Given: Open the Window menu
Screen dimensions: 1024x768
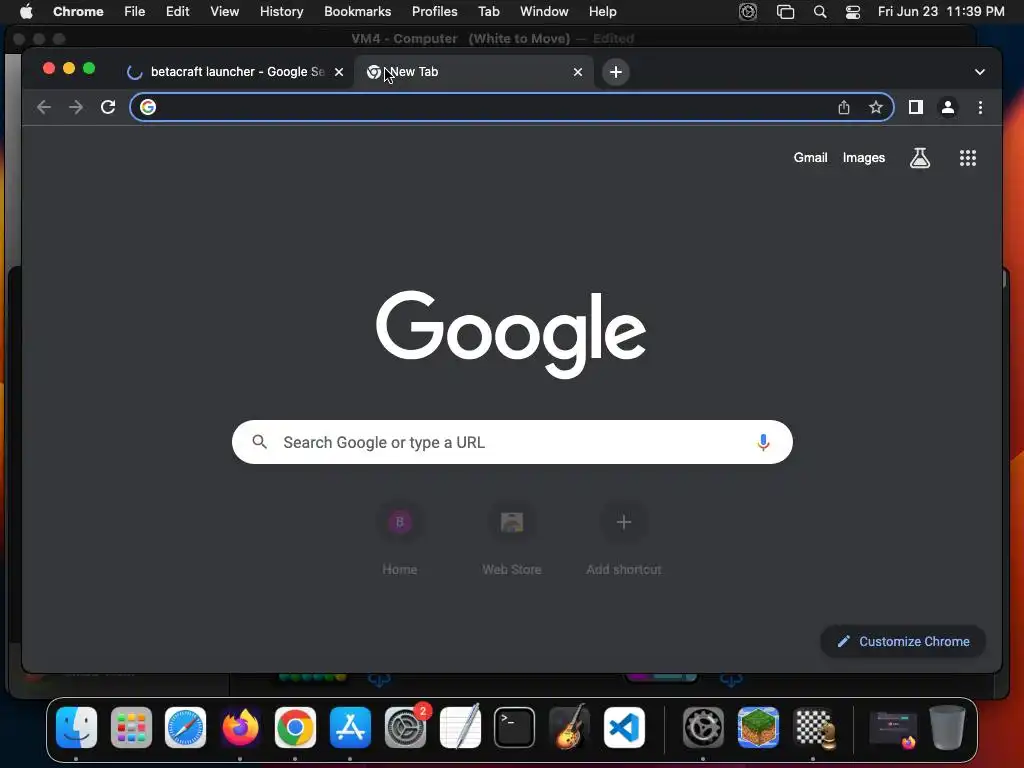Looking at the screenshot, I should (544, 11).
